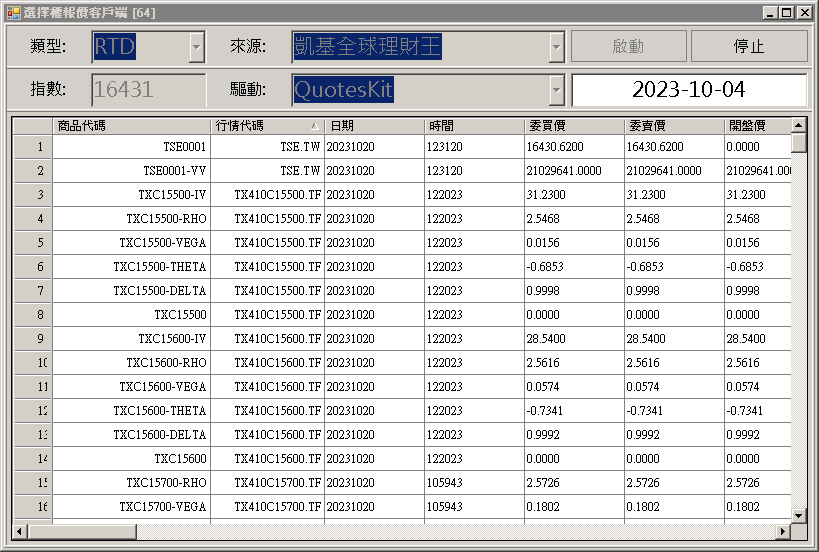Click 委買價 cell 16430.6200 in row 1
819x552 pixels.
574,147
